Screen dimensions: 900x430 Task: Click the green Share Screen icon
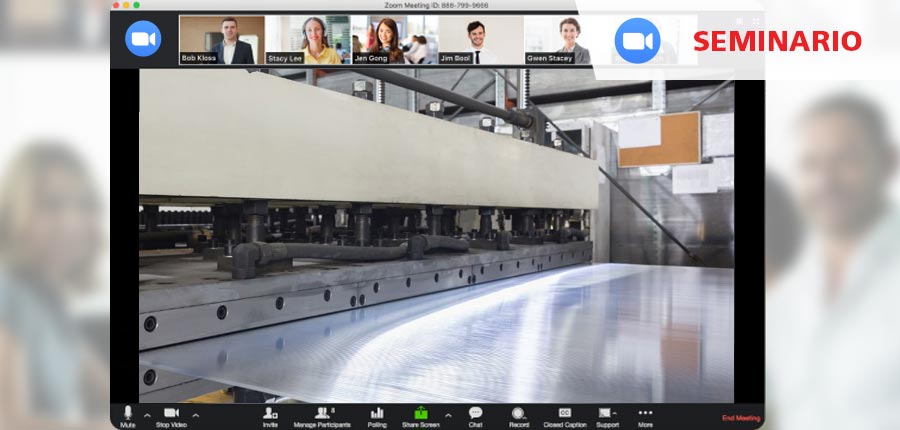420,413
